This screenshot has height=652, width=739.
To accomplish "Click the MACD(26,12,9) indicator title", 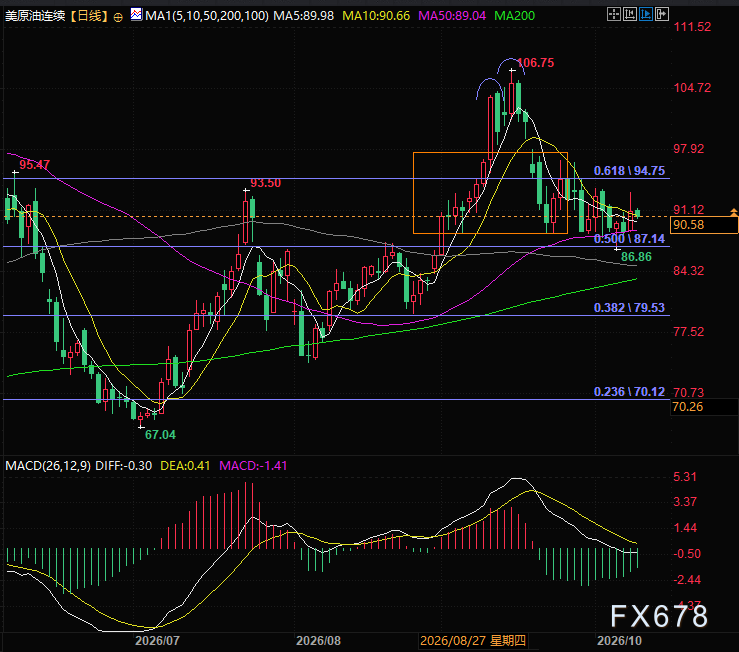I will tap(48, 466).
